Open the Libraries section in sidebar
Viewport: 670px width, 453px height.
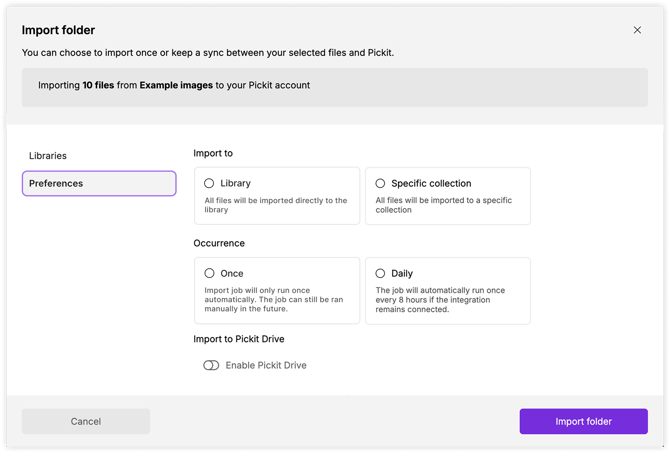point(48,156)
